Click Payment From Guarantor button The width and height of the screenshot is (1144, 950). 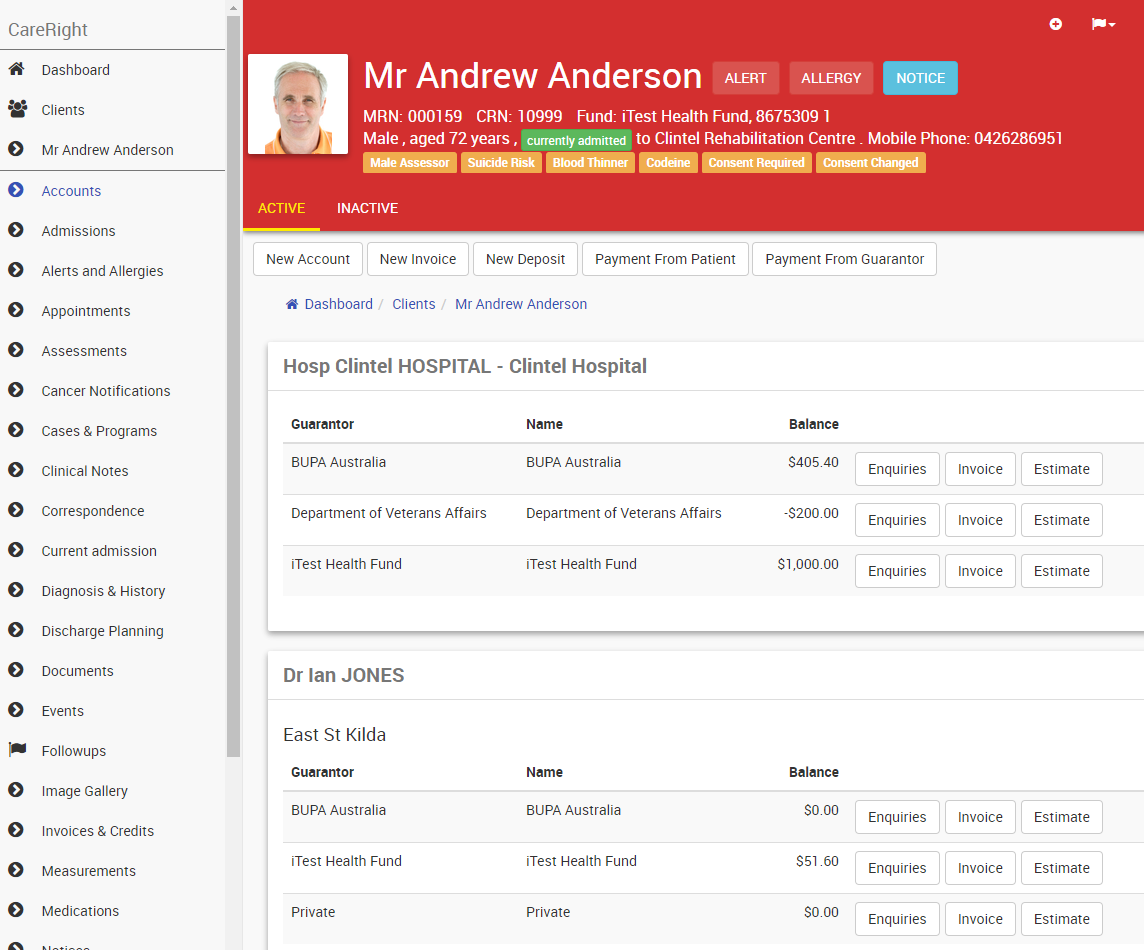tap(844, 259)
